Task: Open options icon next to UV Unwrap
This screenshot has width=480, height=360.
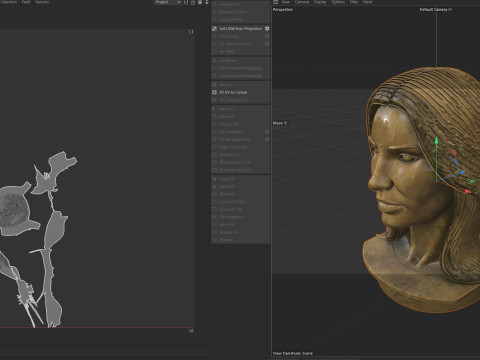Action: coord(267,36)
